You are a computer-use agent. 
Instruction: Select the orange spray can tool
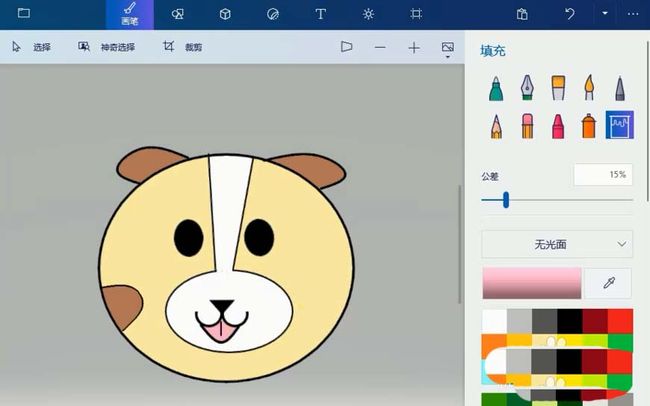(589, 126)
